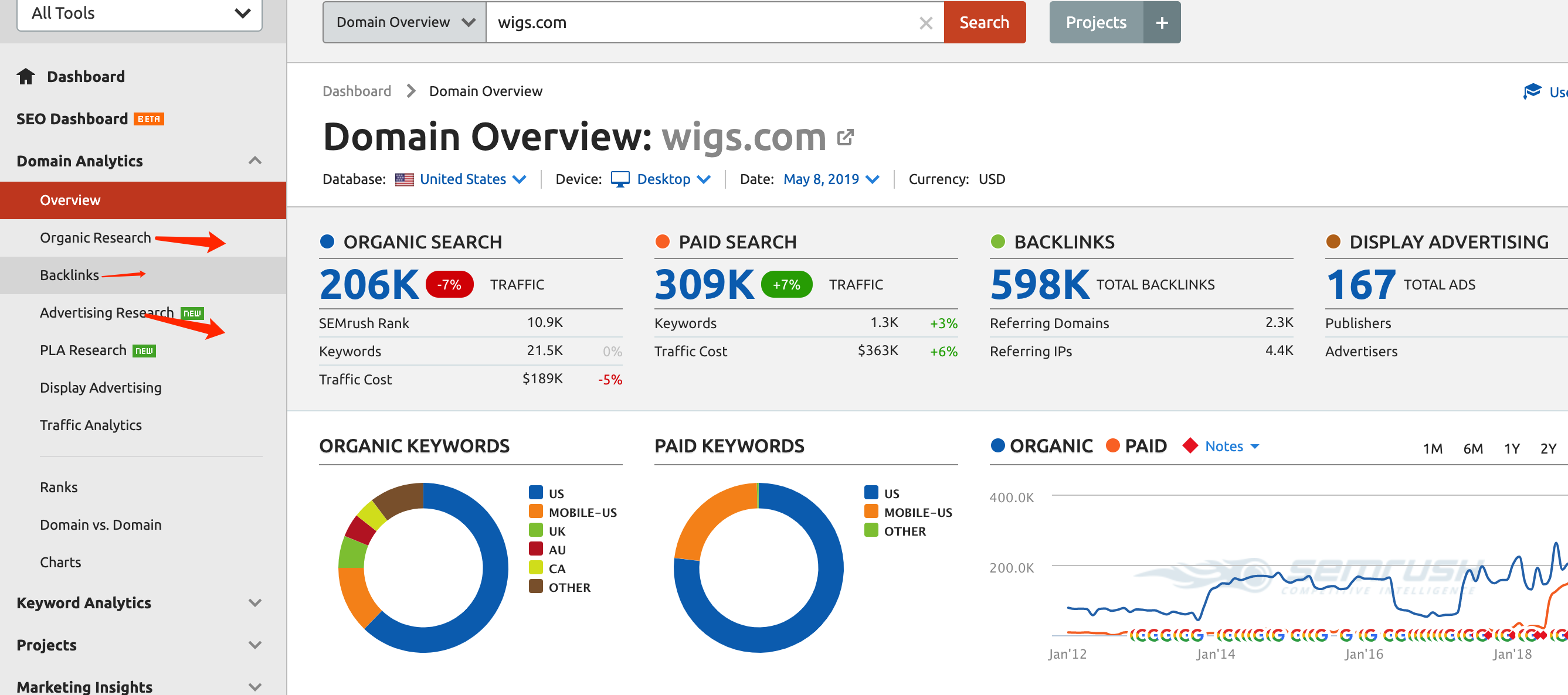This screenshot has height=695, width=1568.
Task: Open the Desktop device dropdown
Action: tap(673, 179)
